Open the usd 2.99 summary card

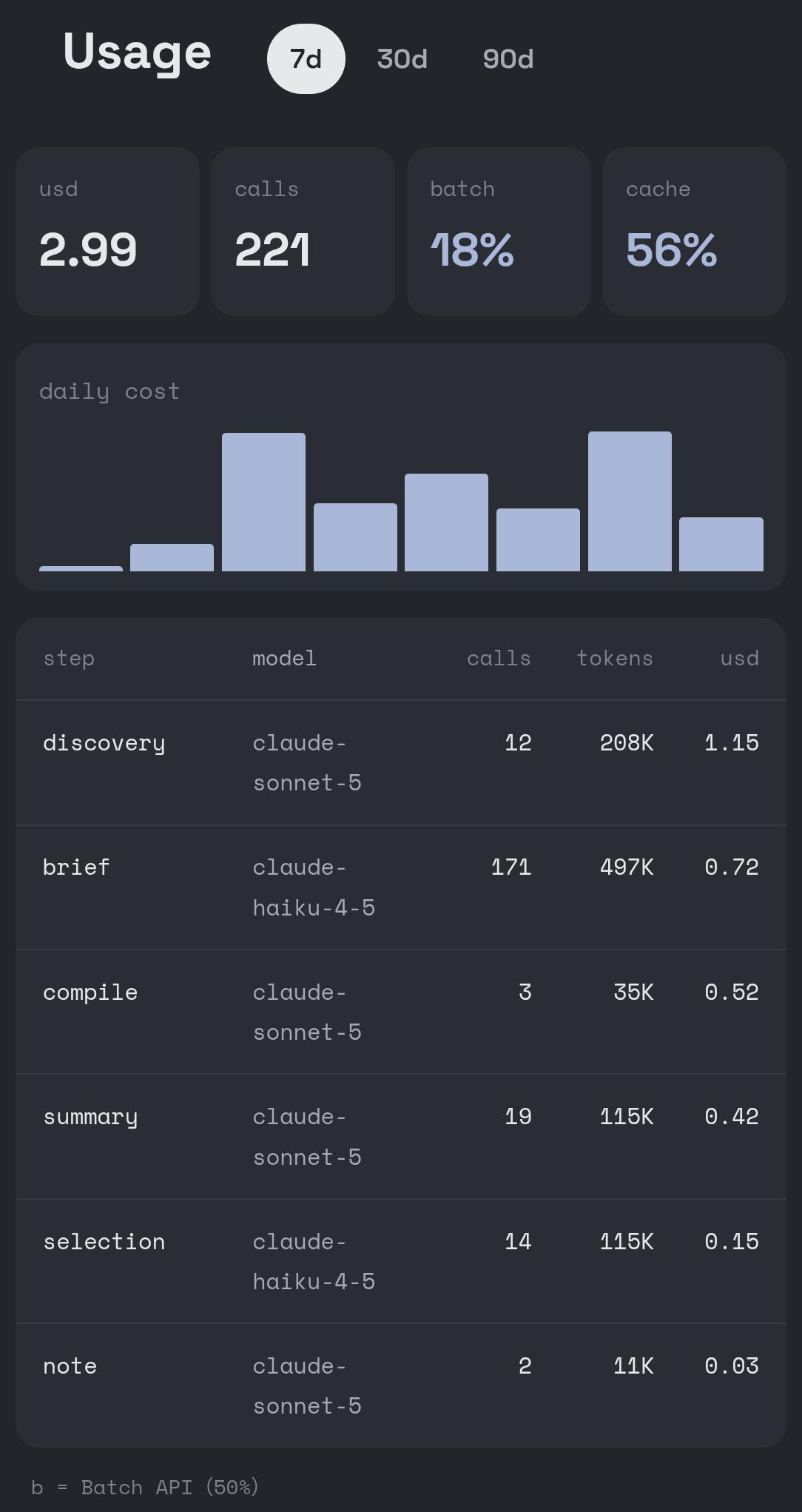pos(107,232)
